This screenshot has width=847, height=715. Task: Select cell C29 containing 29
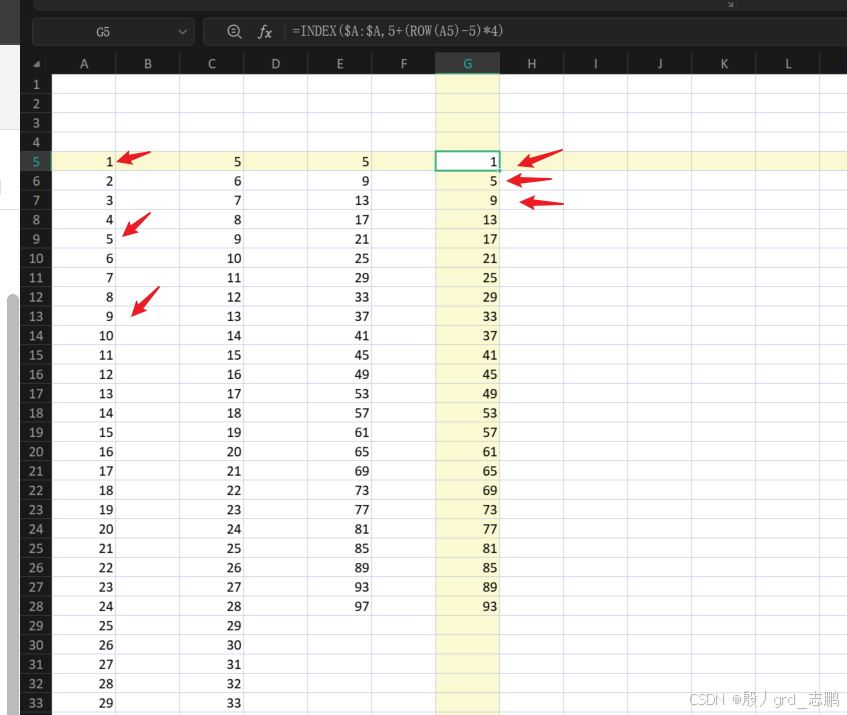pos(212,625)
